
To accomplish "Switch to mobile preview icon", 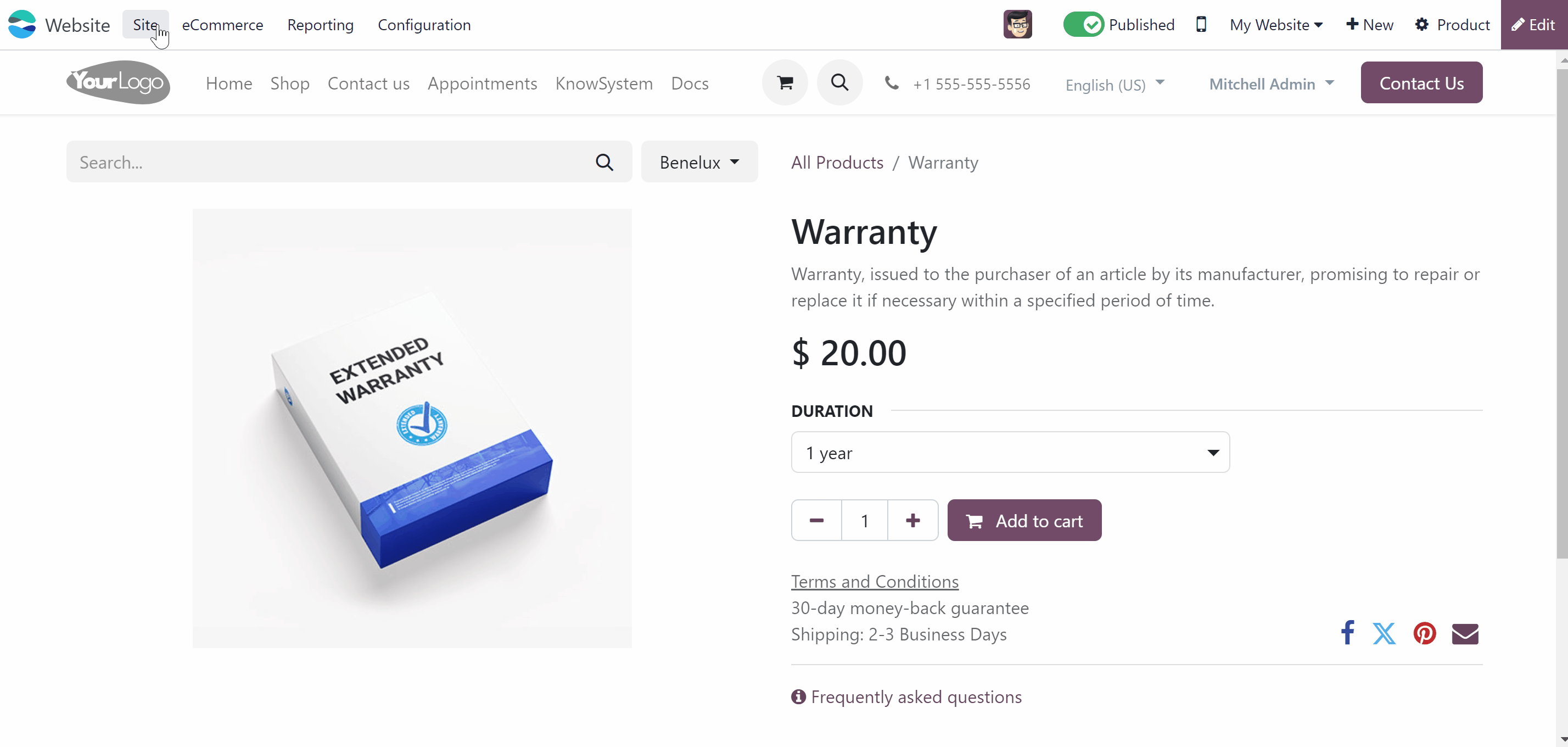I will [1201, 24].
